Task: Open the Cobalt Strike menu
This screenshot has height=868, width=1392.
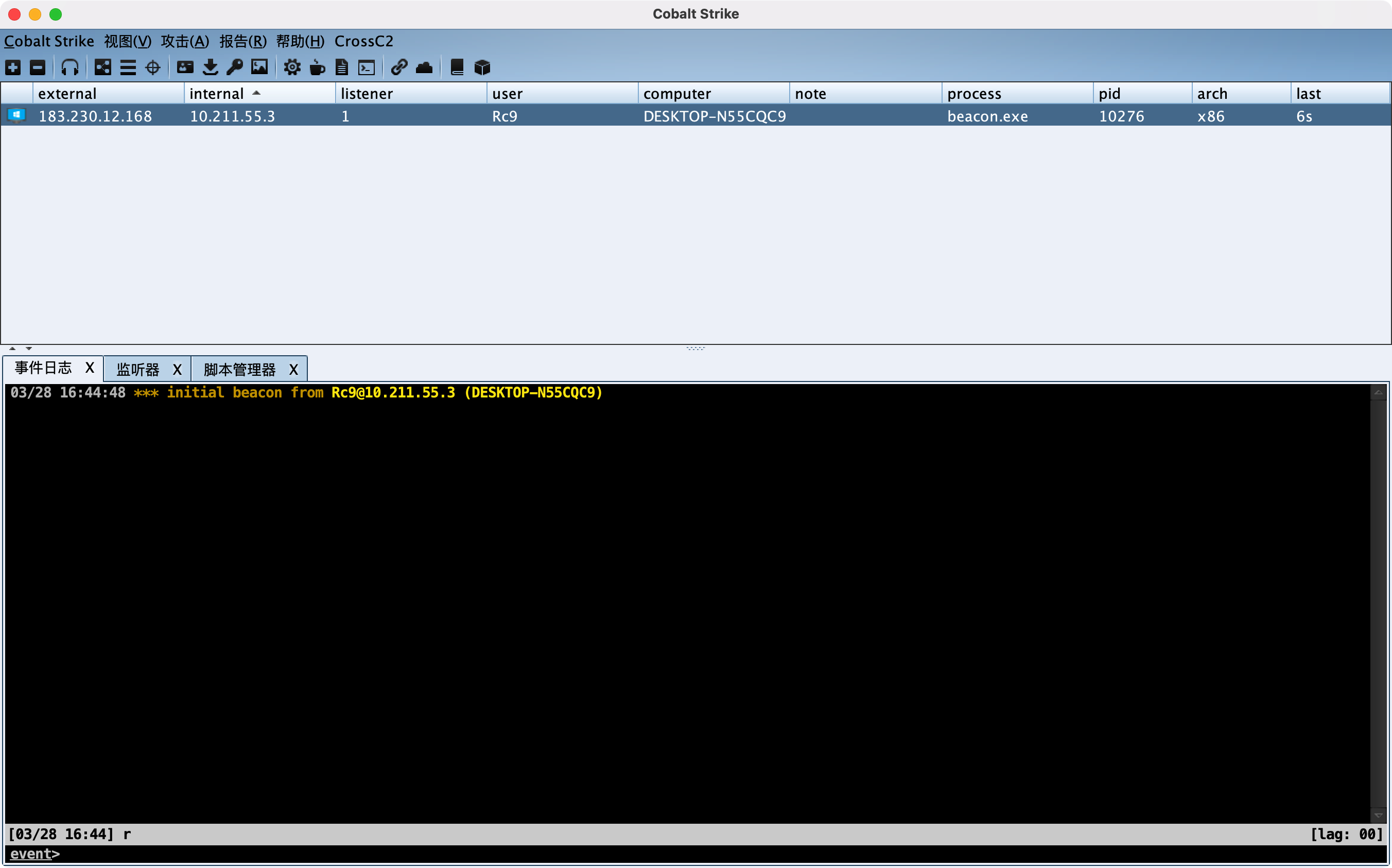Action: [49, 41]
